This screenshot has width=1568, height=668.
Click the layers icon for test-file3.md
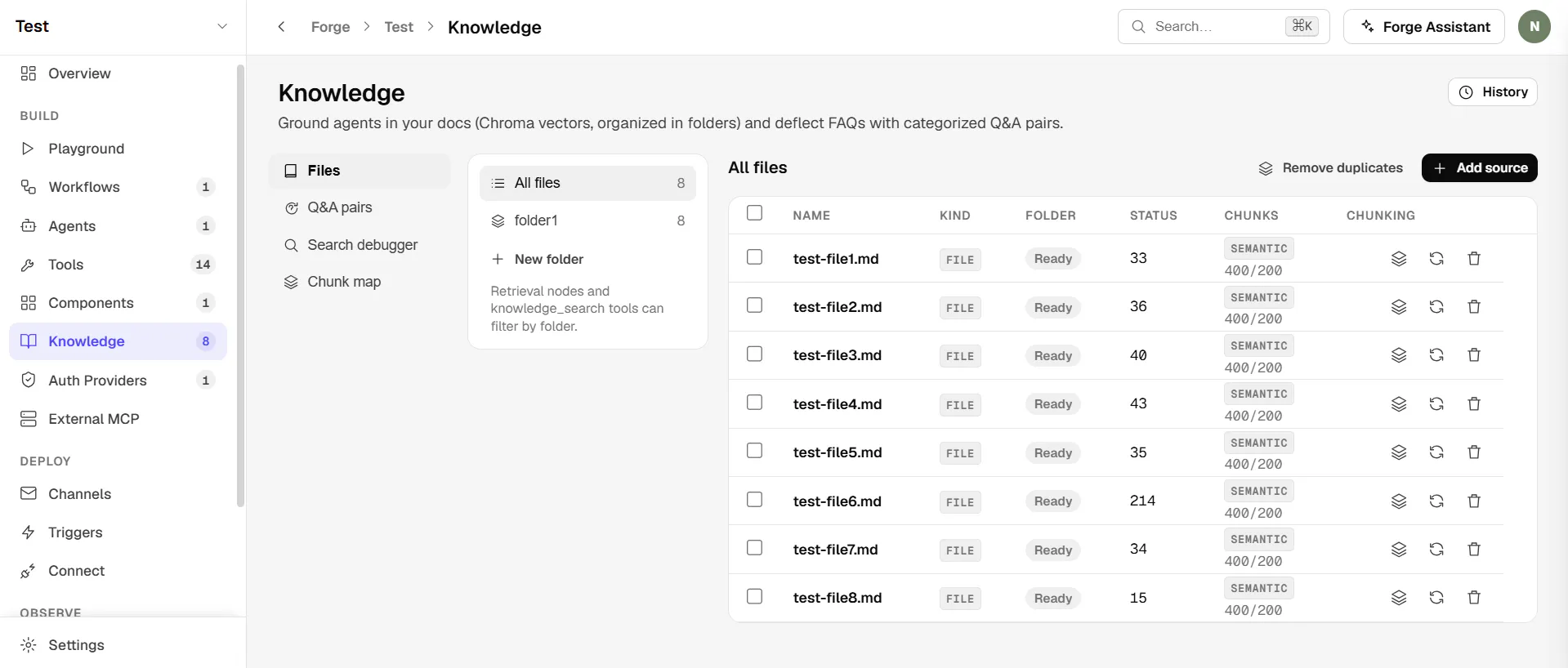(1399, 355)
